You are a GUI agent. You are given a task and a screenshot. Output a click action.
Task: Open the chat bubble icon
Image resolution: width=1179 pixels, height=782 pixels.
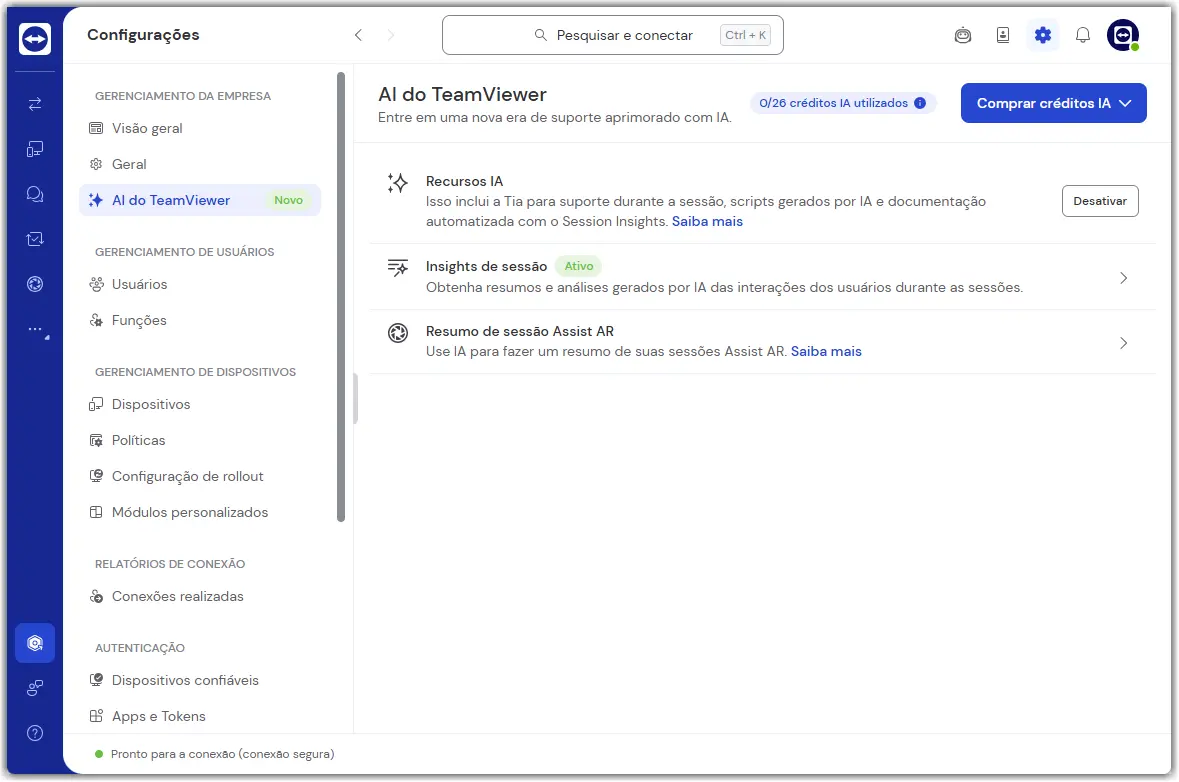[35, 194]
